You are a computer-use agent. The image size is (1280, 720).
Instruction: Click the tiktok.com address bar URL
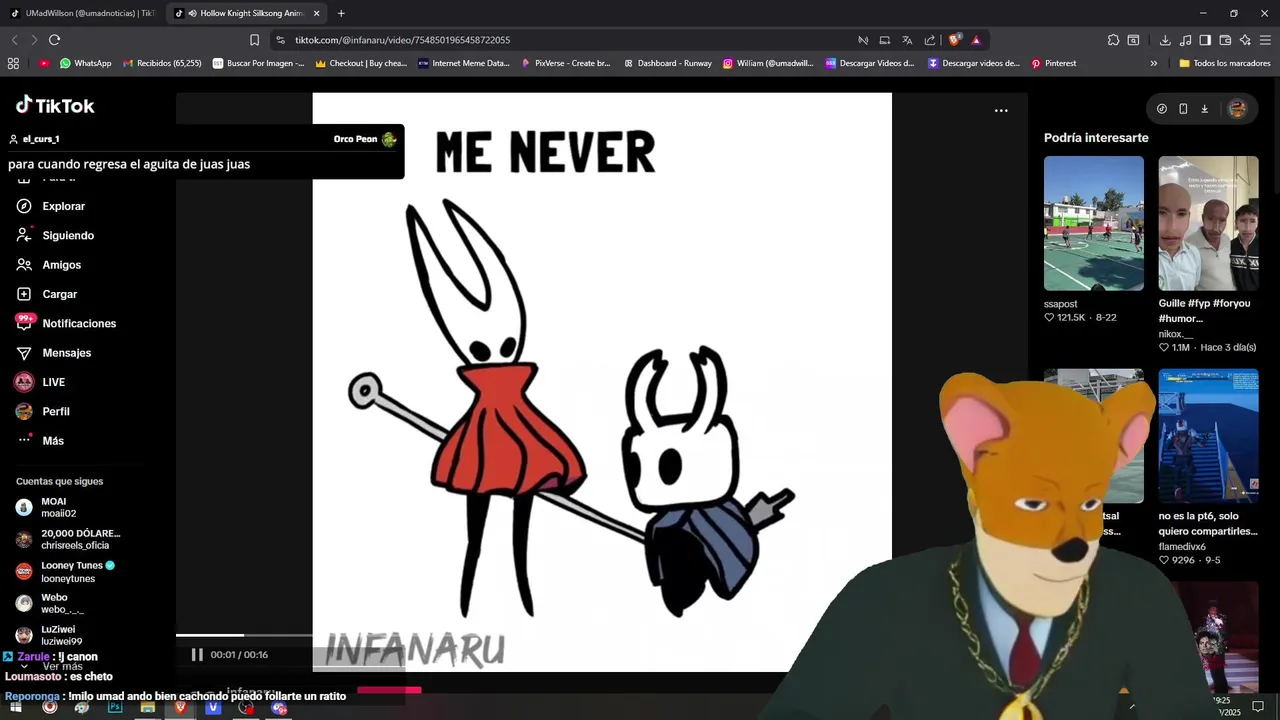coord(403,40)
